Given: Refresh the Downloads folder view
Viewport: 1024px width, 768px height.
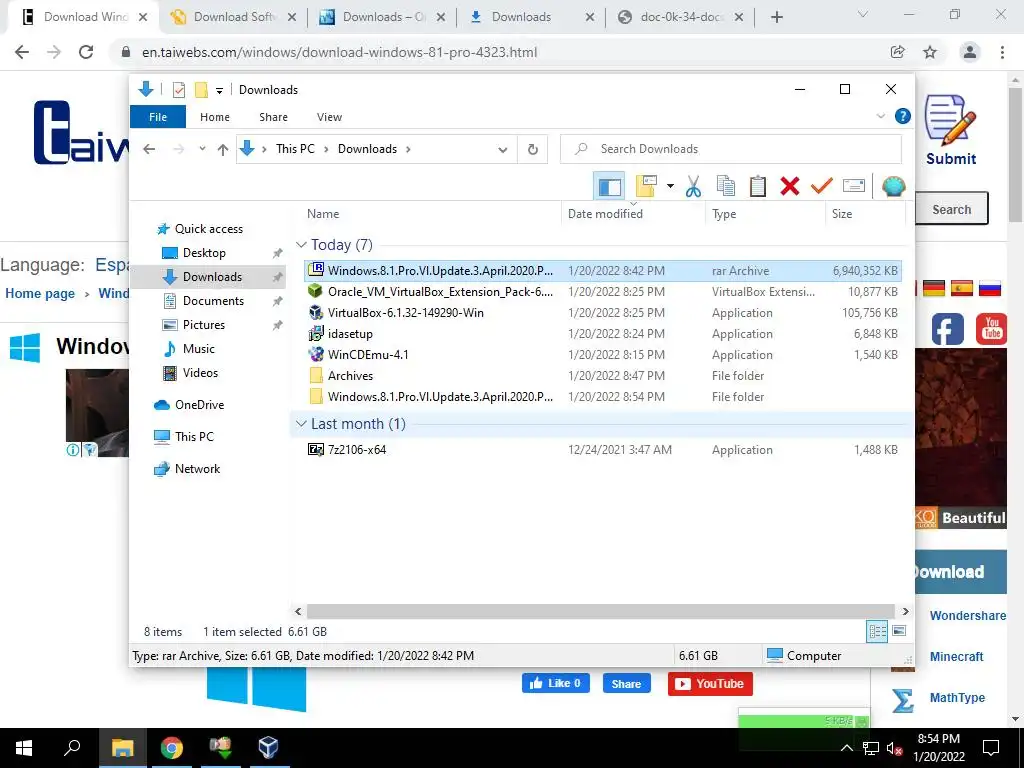Looking at the screenshot, I should (533, 150).
